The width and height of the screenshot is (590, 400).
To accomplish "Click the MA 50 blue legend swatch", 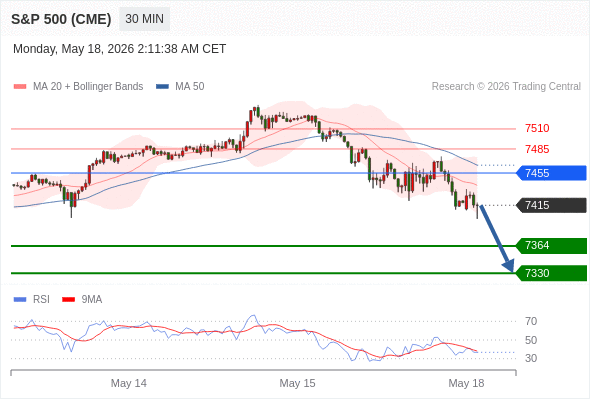I will [162, 87].
